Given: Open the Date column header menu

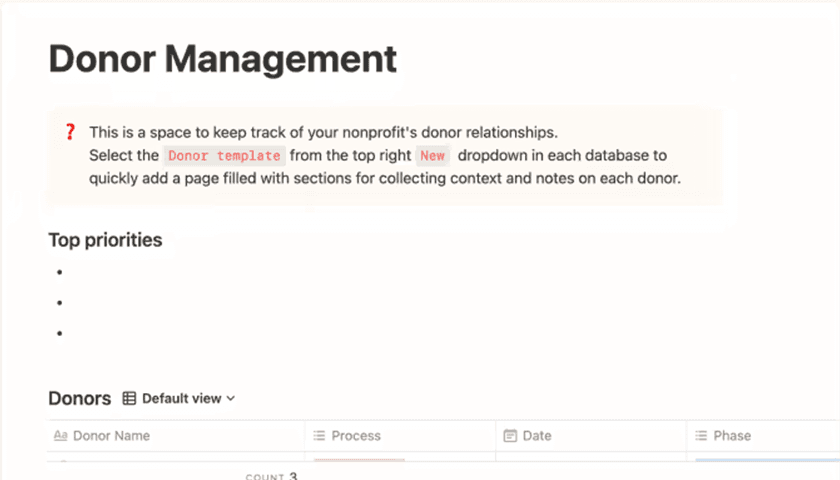Looking at the screenshot, I should [537, 436].
